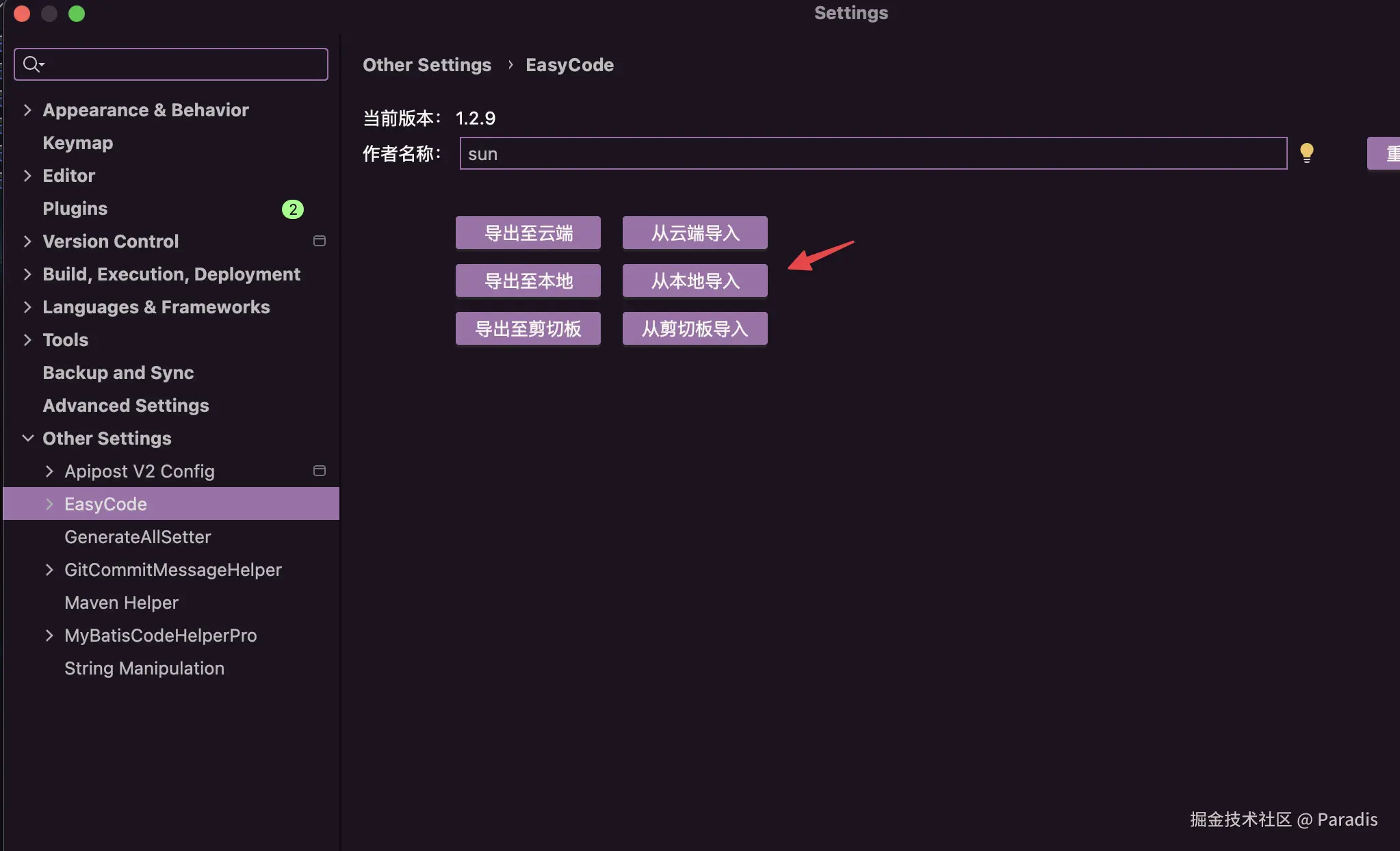Screen dimensions: 1400x851
Task: Click the 导出至剪切板 button
Action: [x=528, y=328]
